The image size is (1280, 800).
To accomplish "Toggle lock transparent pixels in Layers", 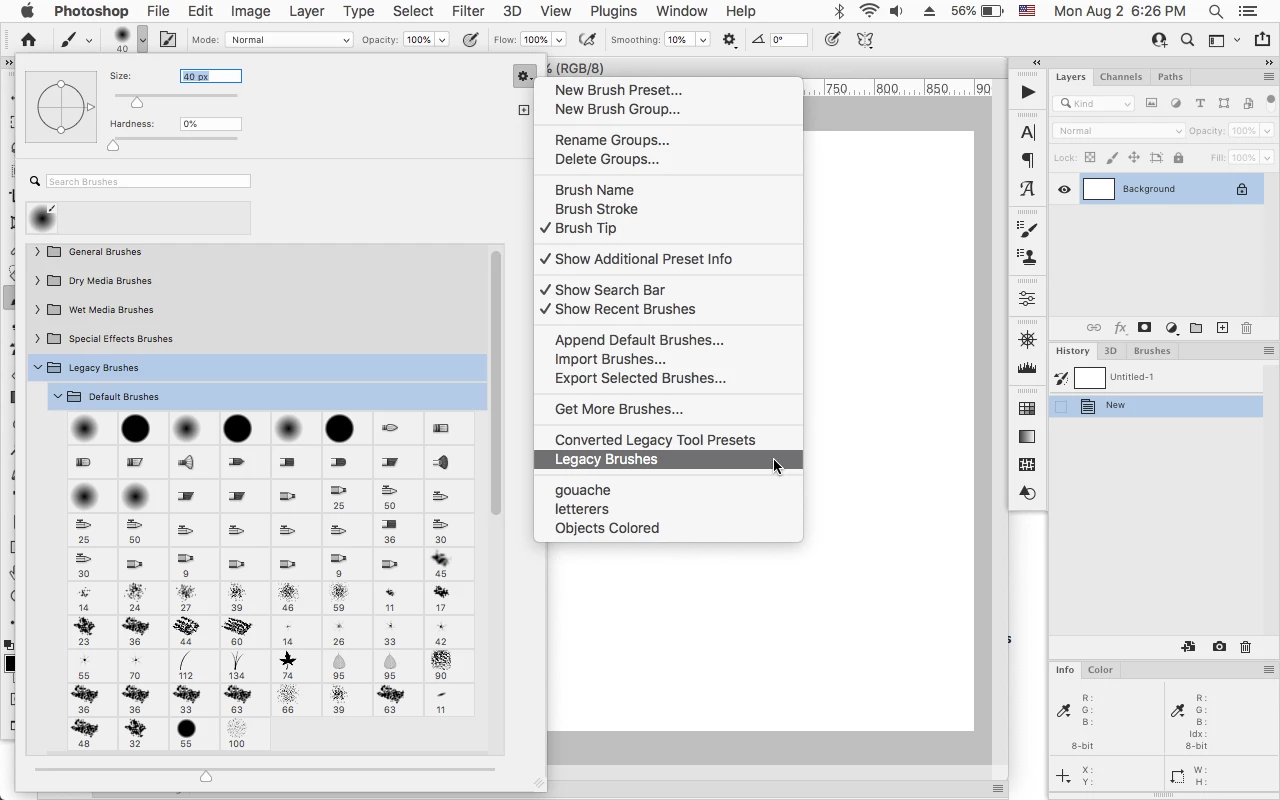I will (1090, 158).
